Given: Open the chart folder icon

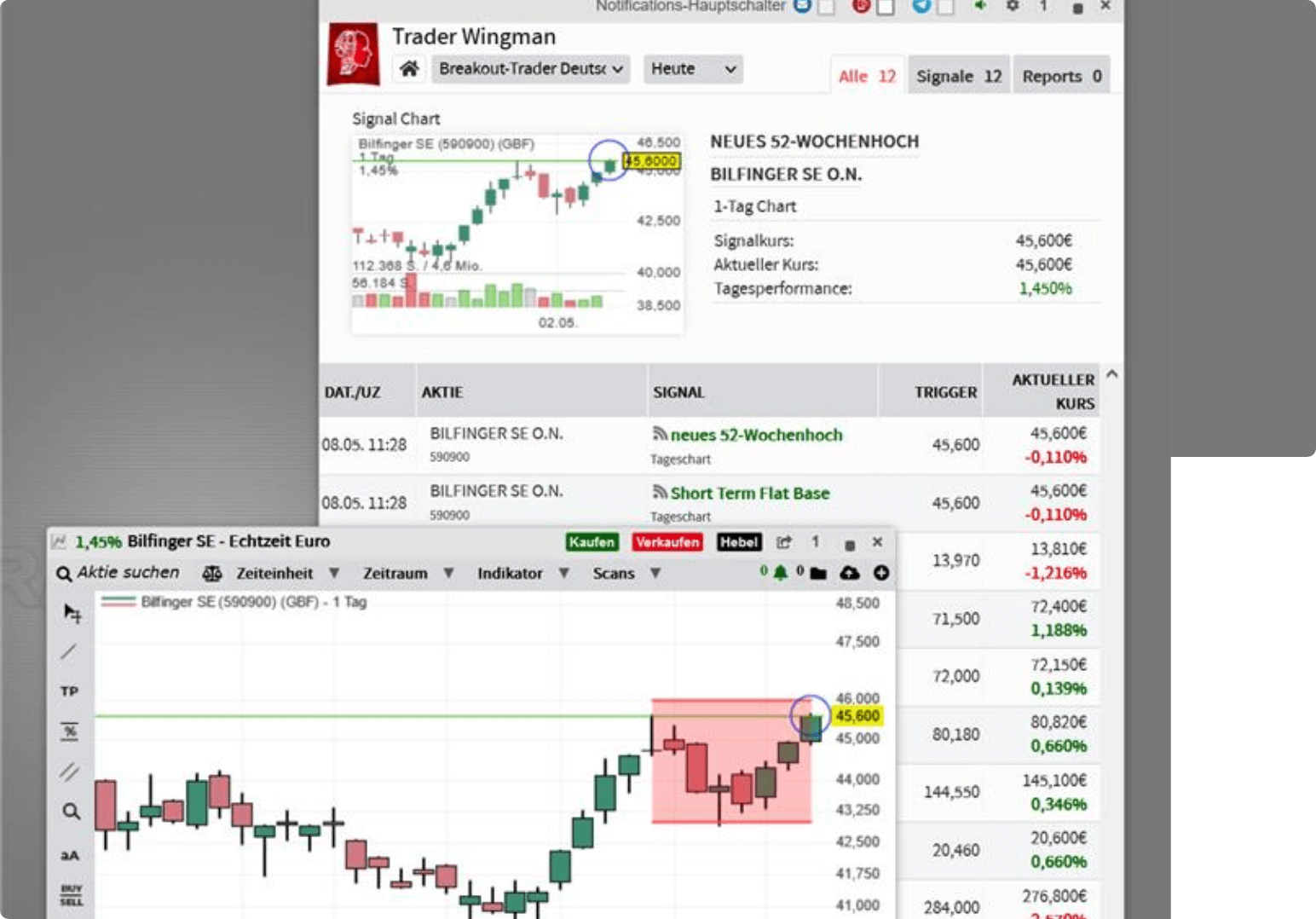Looking at the screenshot, I should (818, 573).
